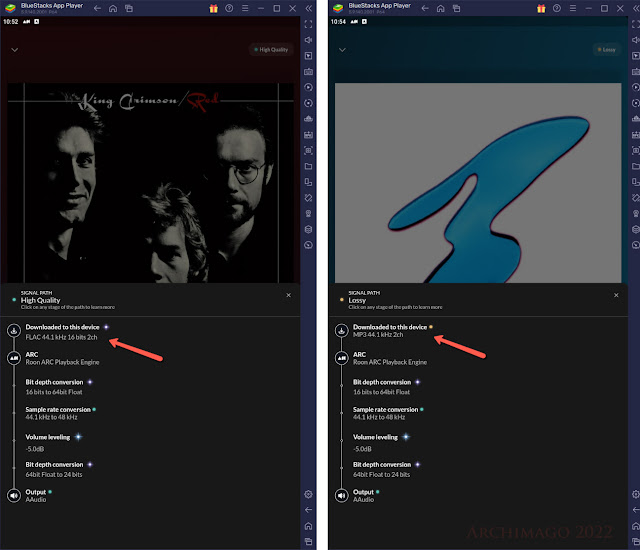Click the ARC engine icon in right window
Viewport: 640px width, 550px height.
342,358
